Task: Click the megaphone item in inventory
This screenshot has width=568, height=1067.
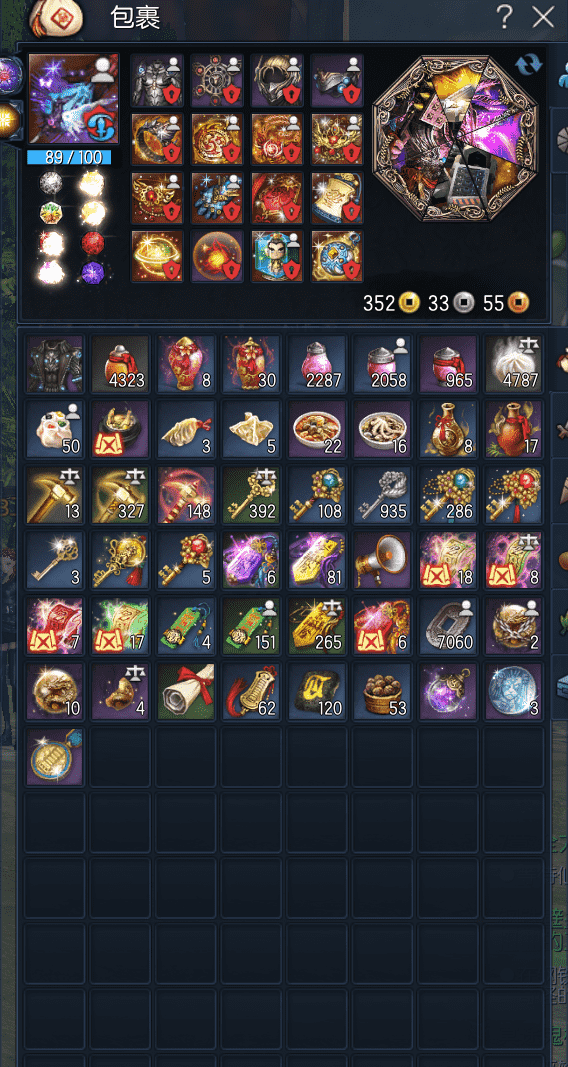Action: [x=383, y=561]
